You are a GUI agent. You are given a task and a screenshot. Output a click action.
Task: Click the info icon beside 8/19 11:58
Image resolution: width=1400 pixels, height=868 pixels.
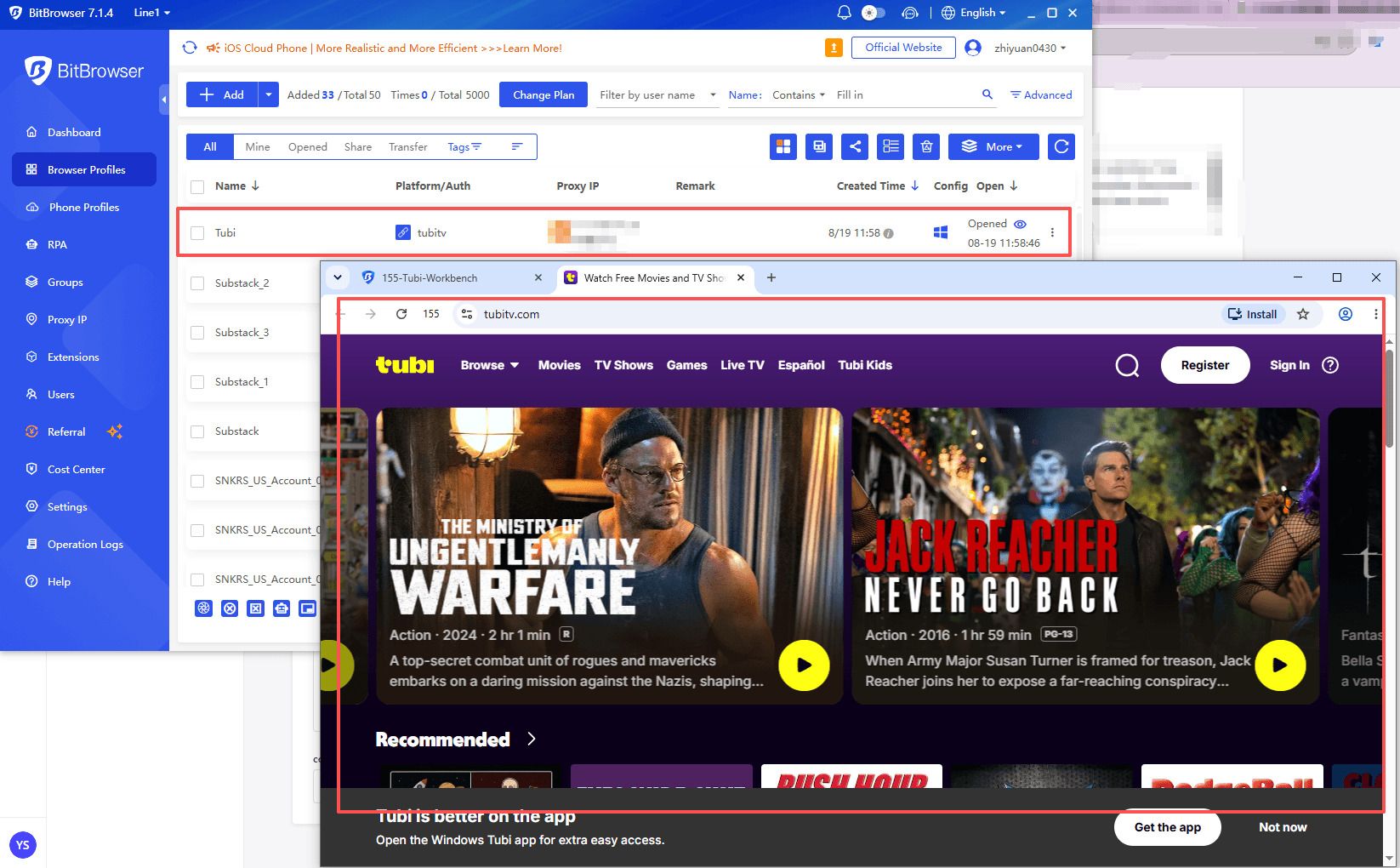(x=888, y=233)
